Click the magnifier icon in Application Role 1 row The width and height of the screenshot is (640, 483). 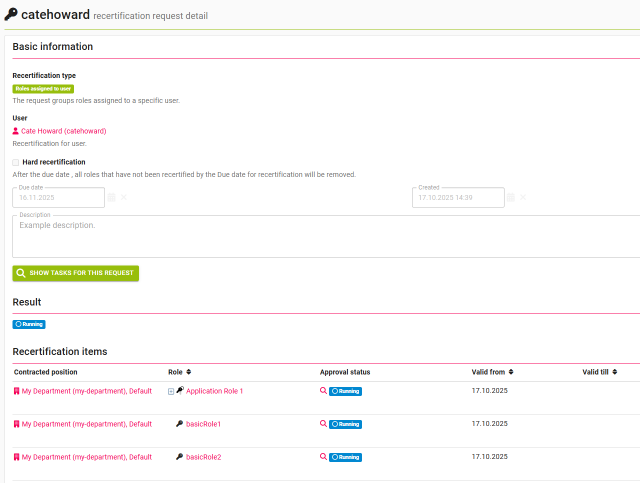point(323,391)
